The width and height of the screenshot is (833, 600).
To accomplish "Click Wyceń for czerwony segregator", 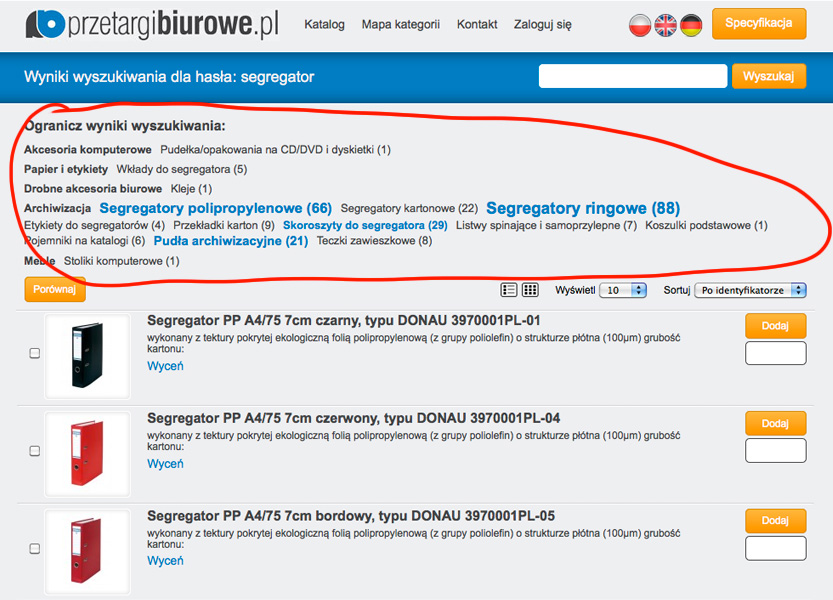I will click(x=165, y=463).
